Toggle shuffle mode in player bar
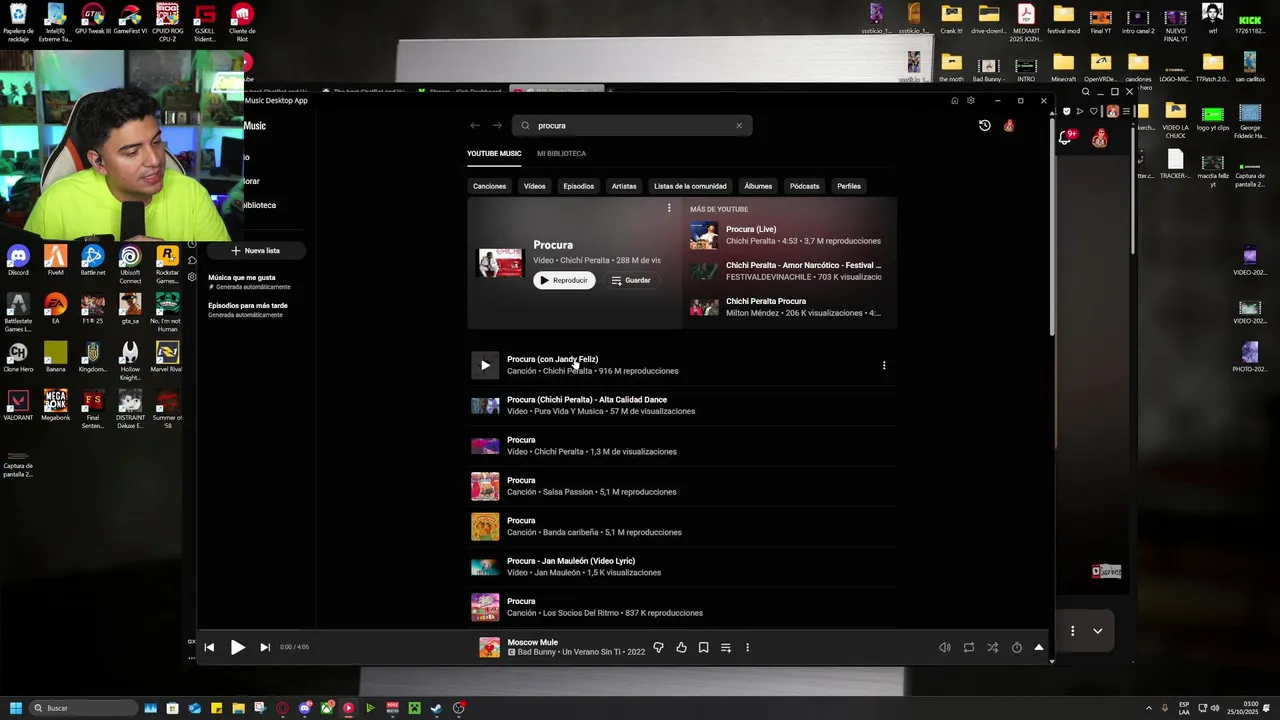 click(x=992, y=648)
